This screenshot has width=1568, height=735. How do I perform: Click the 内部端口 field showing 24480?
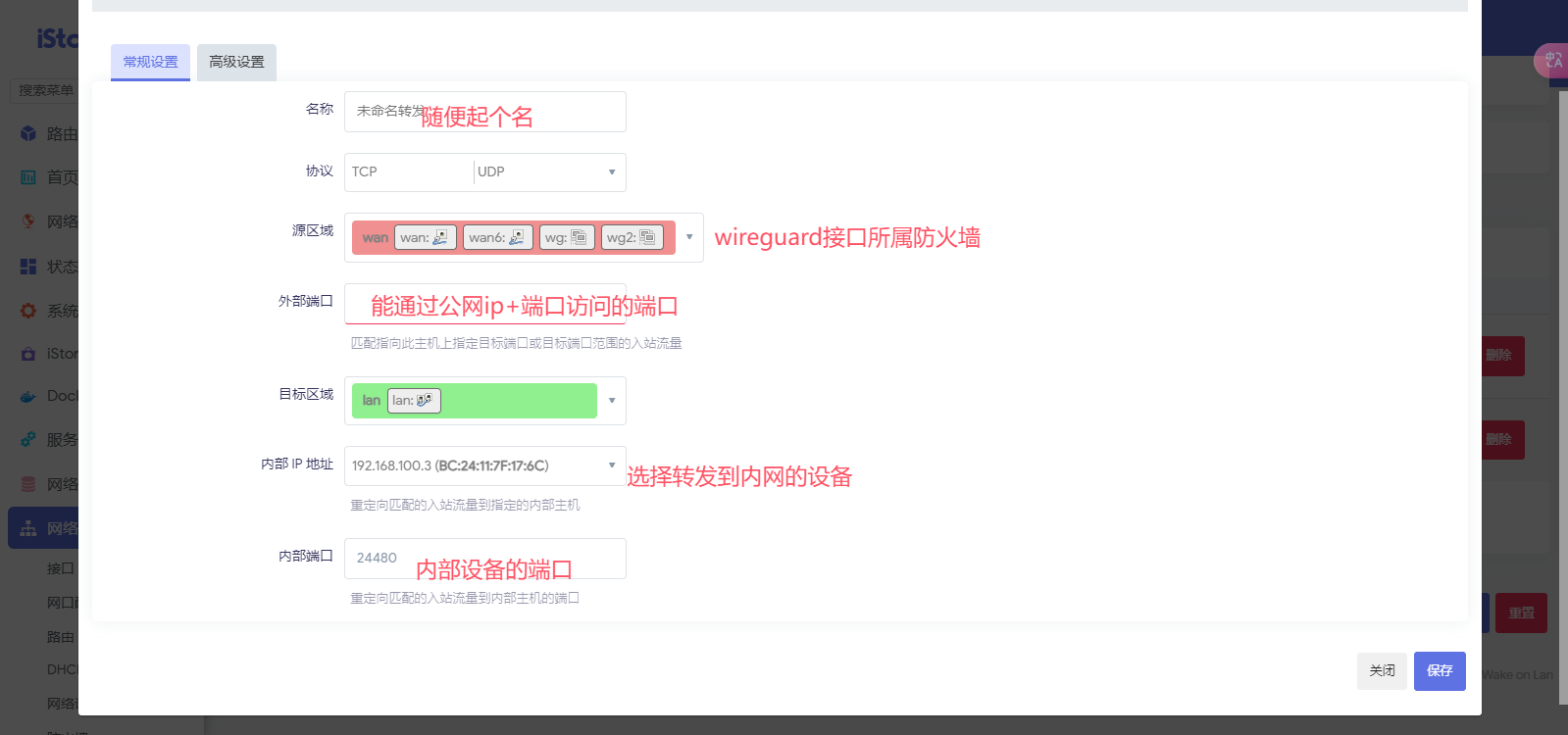(484, 558)
